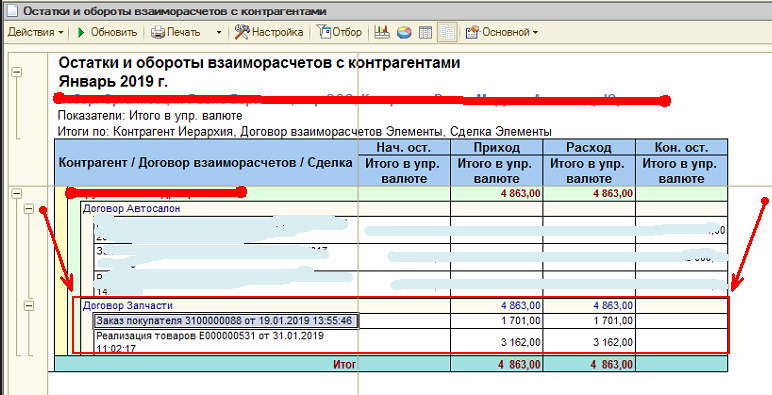Click the Печать print button
Viewport: 772px width, 395px height.
tap(176, 33)
